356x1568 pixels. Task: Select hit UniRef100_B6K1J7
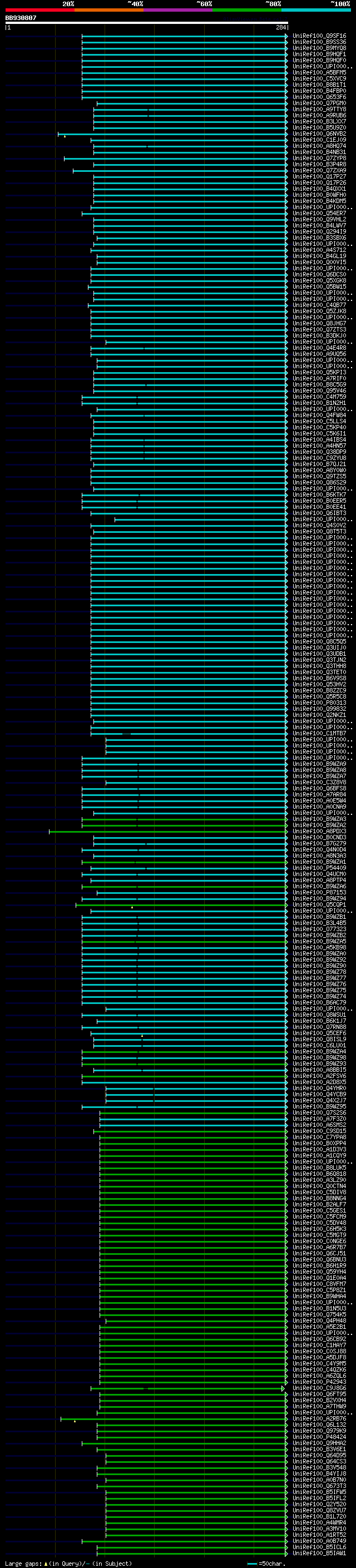click(x=319, y=1021)
